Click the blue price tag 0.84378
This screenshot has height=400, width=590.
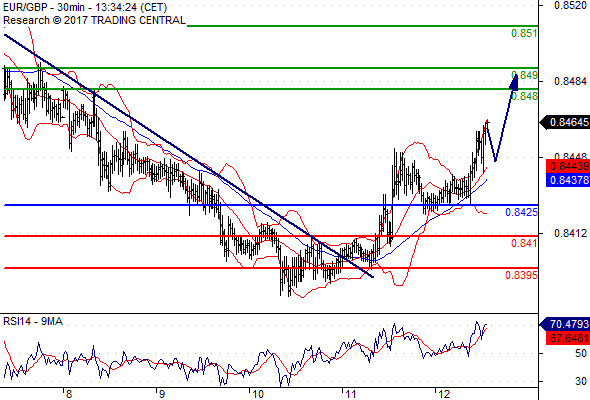[568, 180]
